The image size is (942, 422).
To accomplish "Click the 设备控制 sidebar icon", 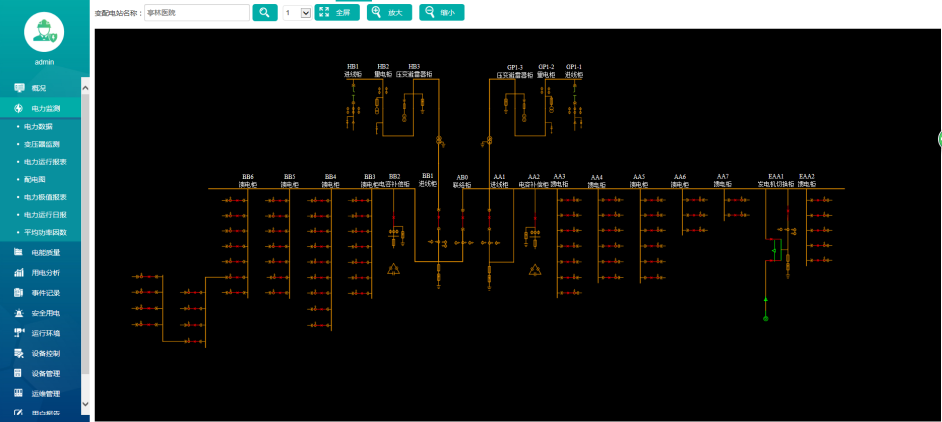I will coord(19,353).
